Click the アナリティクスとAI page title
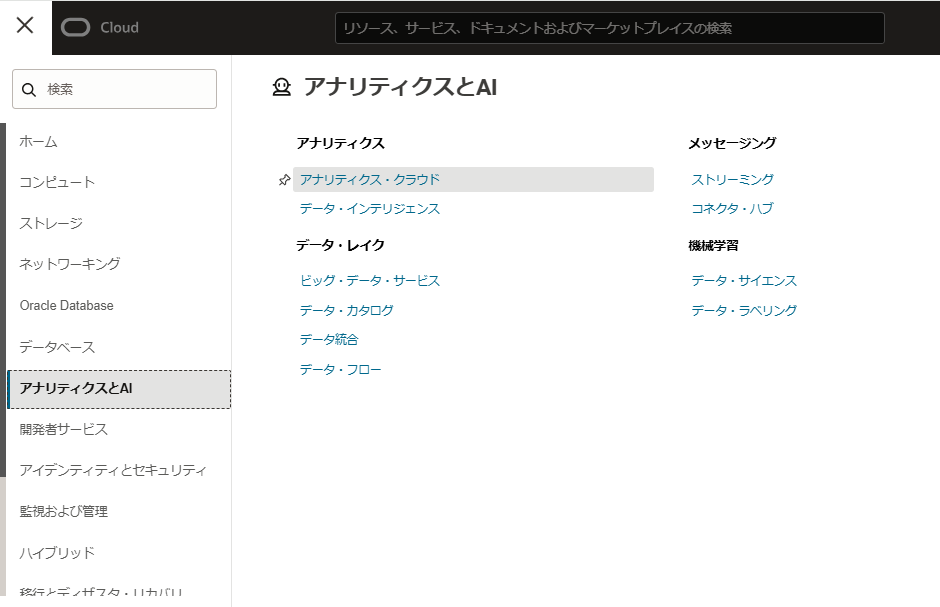This screenshot has height=607, width=940. point(400,87)
